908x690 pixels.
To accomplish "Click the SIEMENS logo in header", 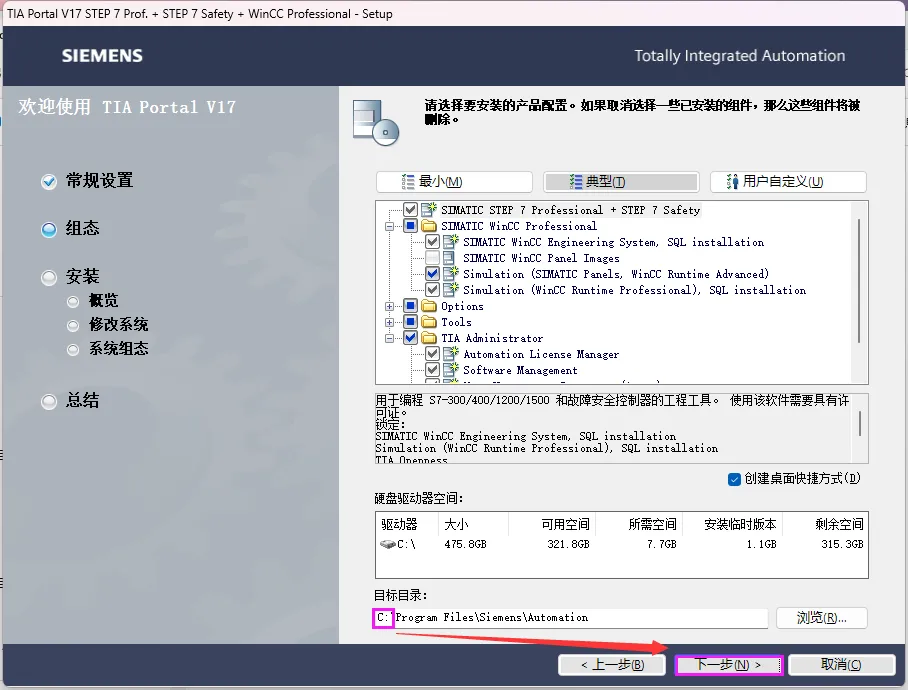I will pyautogui.click(x=102, y=56).
